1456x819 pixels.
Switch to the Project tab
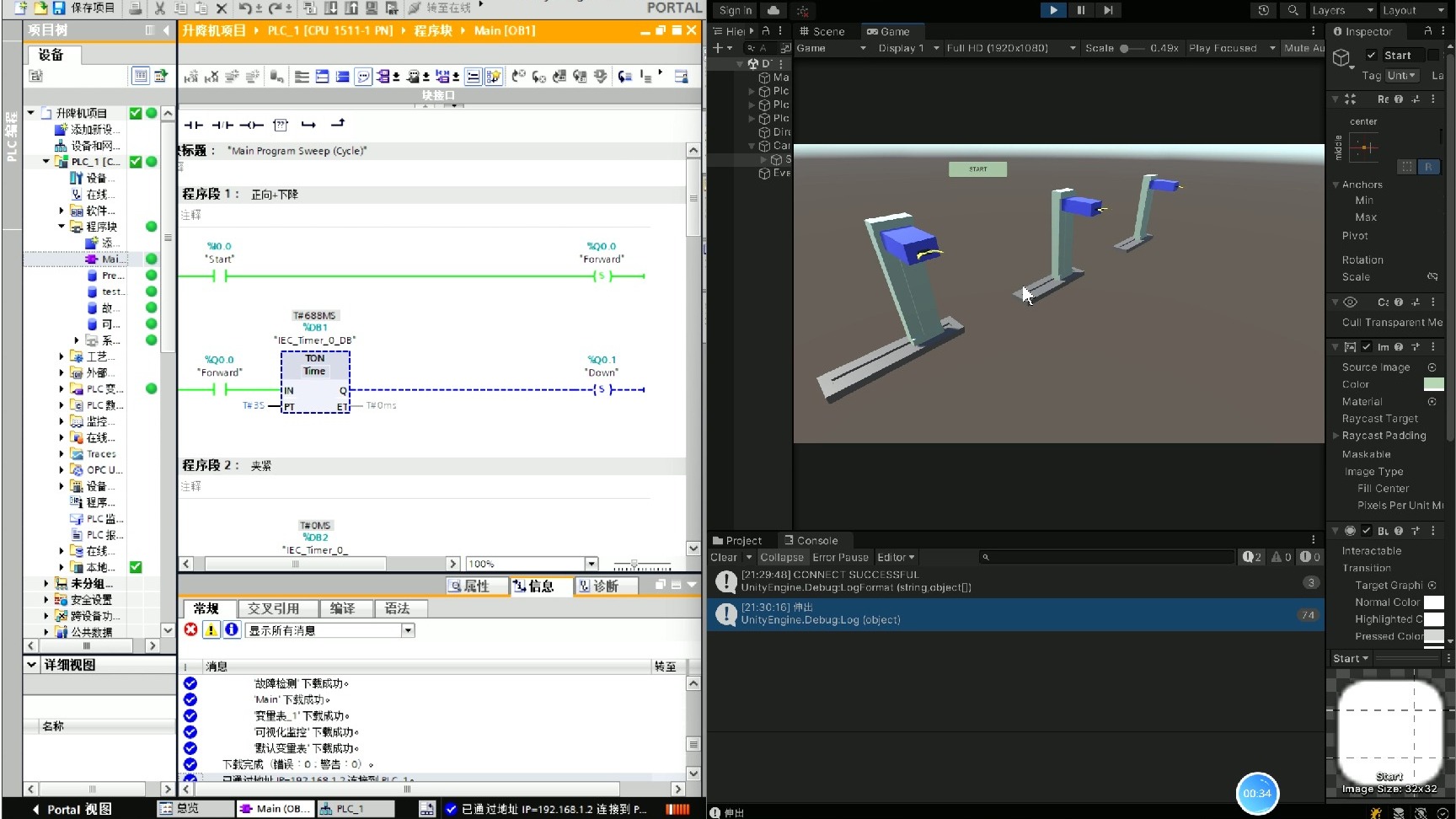pos(737,541)
